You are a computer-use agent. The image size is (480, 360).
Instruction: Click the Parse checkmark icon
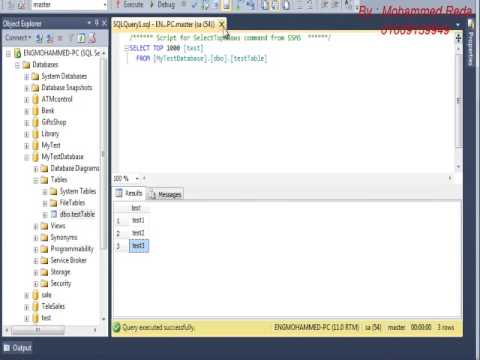194,5
